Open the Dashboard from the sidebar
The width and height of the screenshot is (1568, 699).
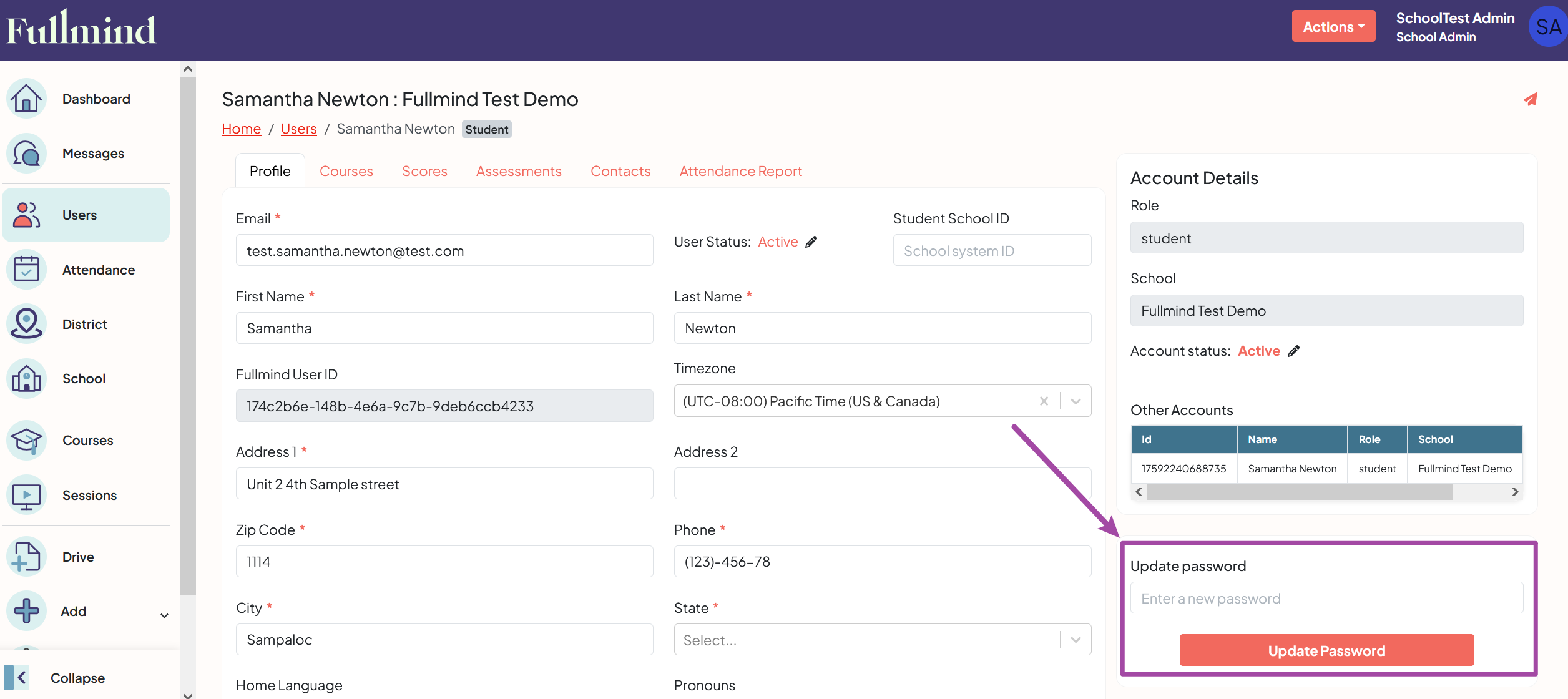pos(26,98)
